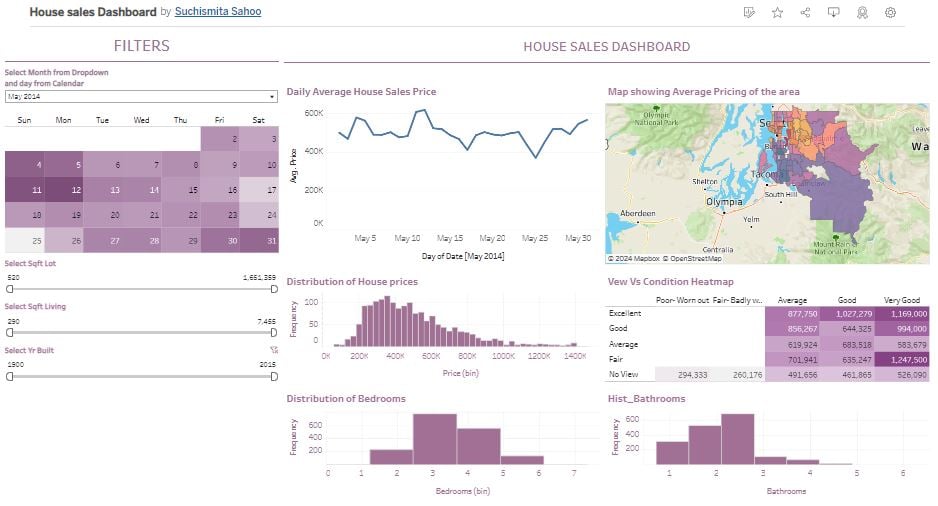Select day 31 in the calendar
Image resolution: width=938 pixels, height=506 pixels.
click(259, 240)
